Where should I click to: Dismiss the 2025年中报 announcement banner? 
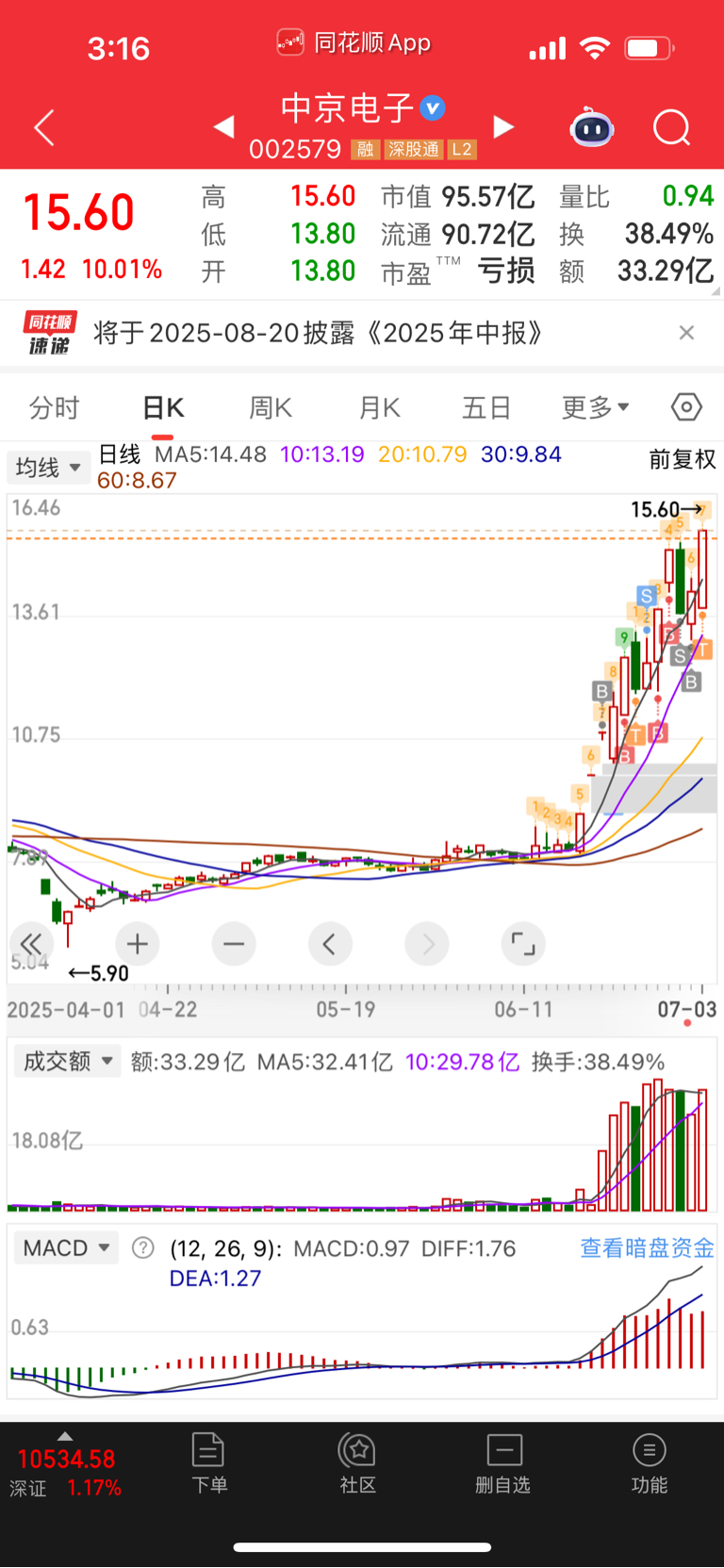tap(687, 332)
